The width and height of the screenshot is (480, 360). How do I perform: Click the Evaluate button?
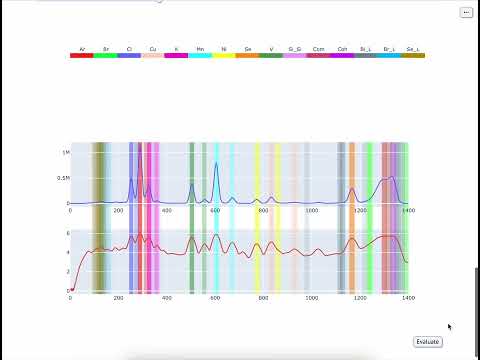pos(428,342)
